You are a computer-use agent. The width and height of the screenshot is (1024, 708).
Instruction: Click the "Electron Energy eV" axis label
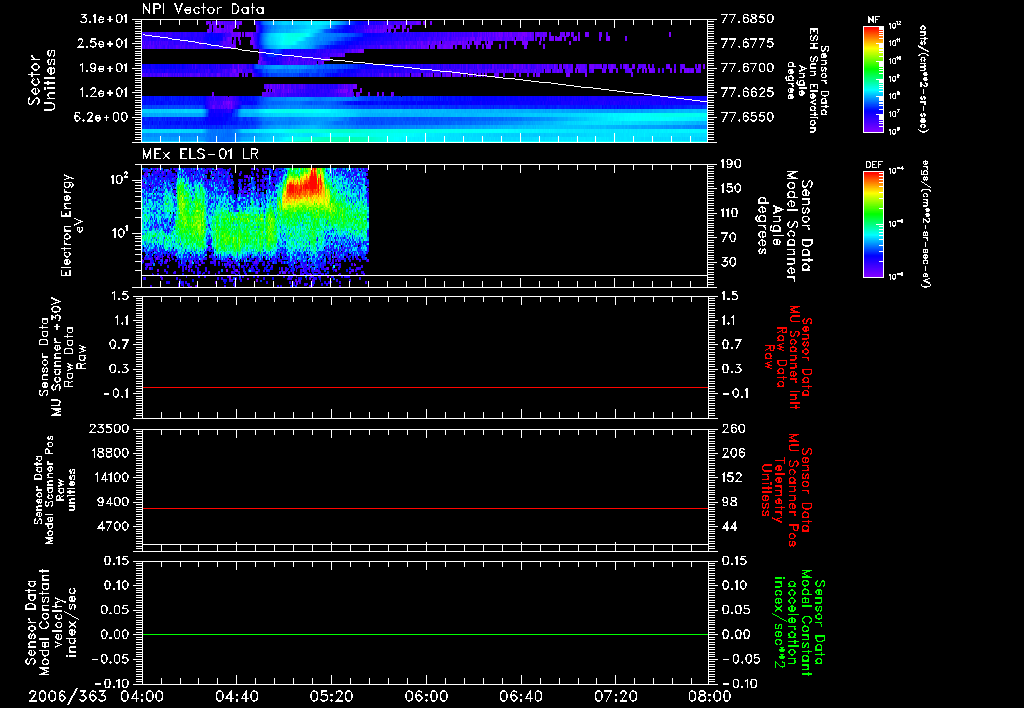tap(72, 225)
